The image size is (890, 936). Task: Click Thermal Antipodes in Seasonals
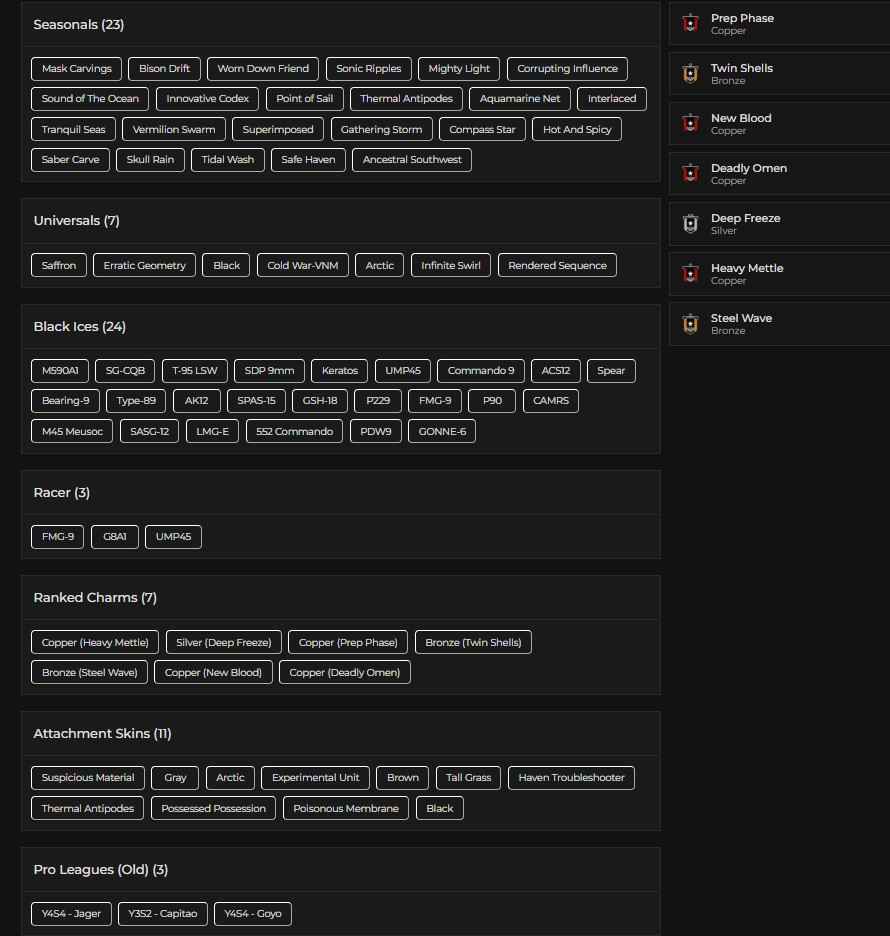[x=406, y=98]
